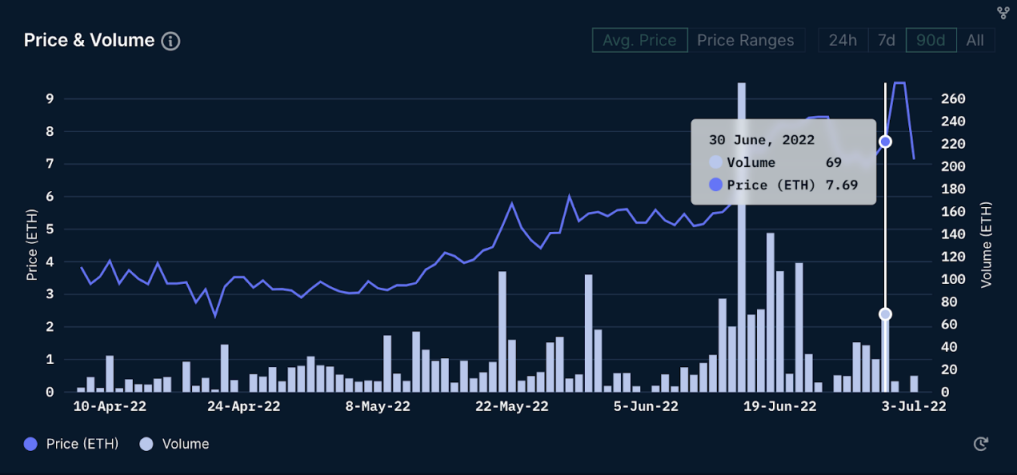The width and height of the screenshot is (1017, 475).
Task: Switch to the Price Ranges view
Action: (x=745, y=41)
